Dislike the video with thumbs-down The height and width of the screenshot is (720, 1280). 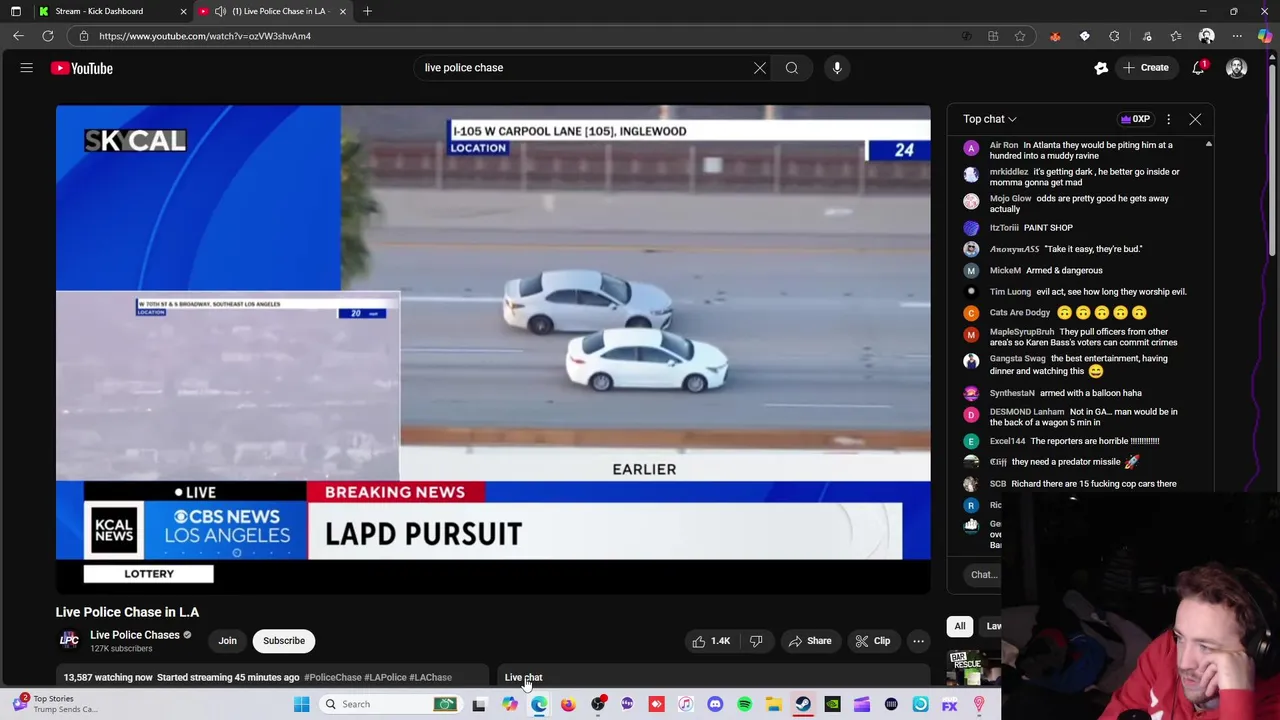click(x=756, y=641)
